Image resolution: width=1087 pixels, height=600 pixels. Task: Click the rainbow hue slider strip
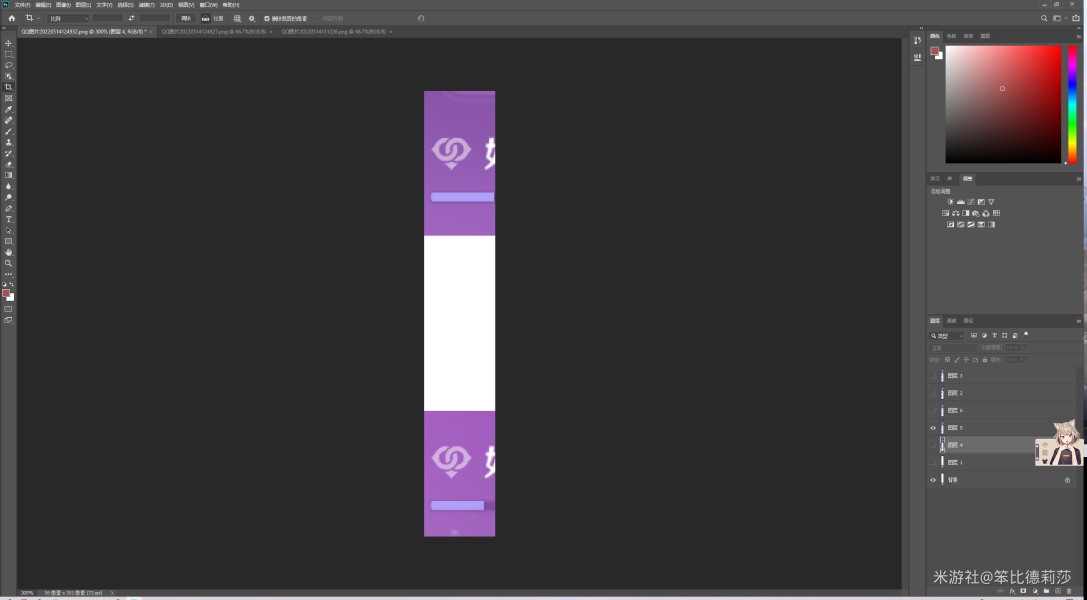pos(1072,104)
